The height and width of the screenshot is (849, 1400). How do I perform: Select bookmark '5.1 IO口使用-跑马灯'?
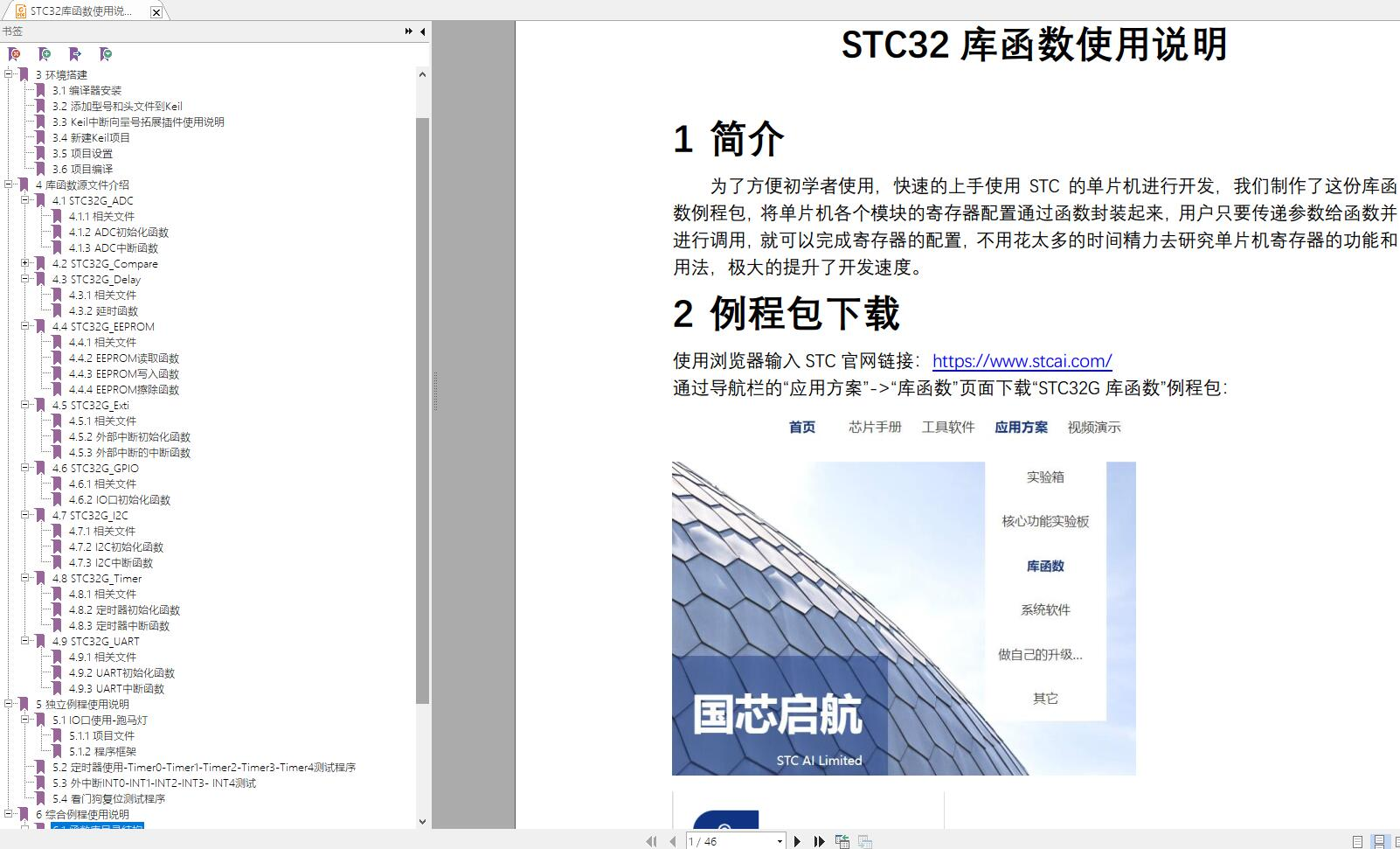click(x=100, y=720)
